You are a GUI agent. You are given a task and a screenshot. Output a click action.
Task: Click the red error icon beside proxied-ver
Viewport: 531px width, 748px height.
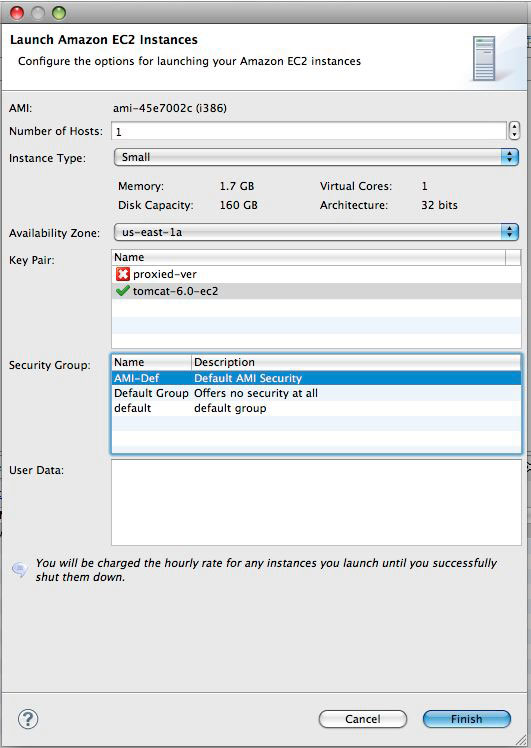[x=123, y=274]
